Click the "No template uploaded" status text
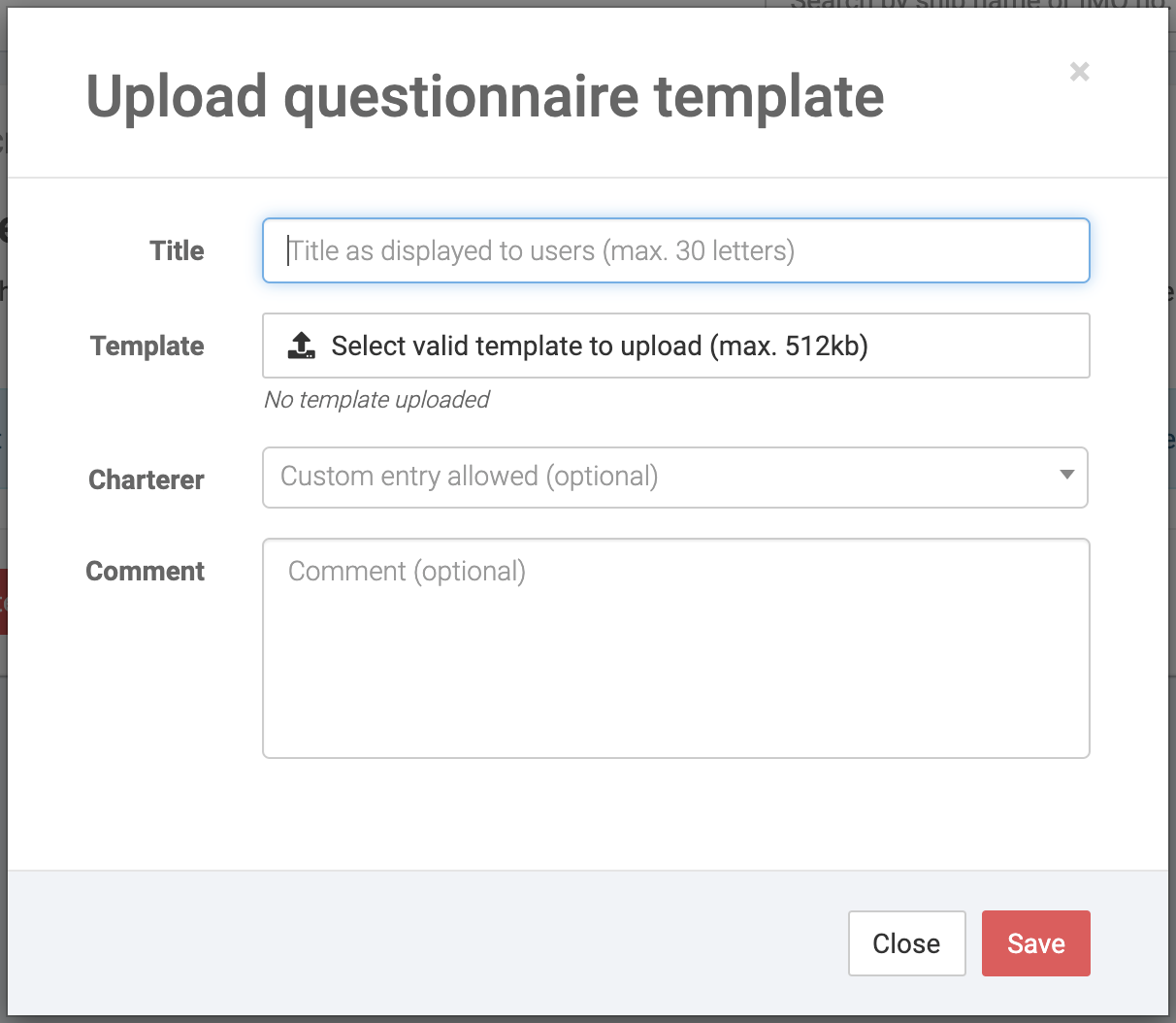1176x1023 pixels. [x=376, y=400]
